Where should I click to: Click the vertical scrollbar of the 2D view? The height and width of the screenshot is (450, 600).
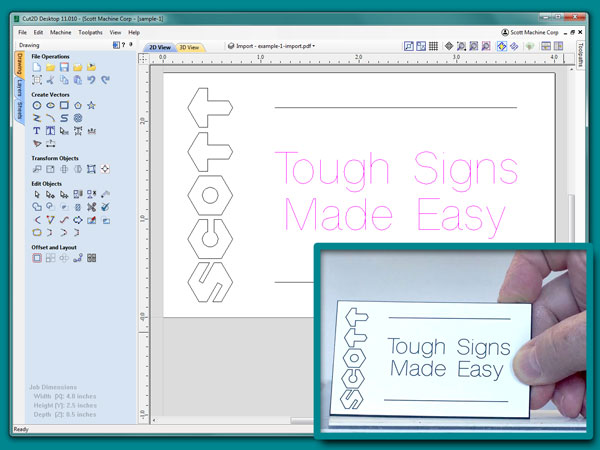pos(571,218)
